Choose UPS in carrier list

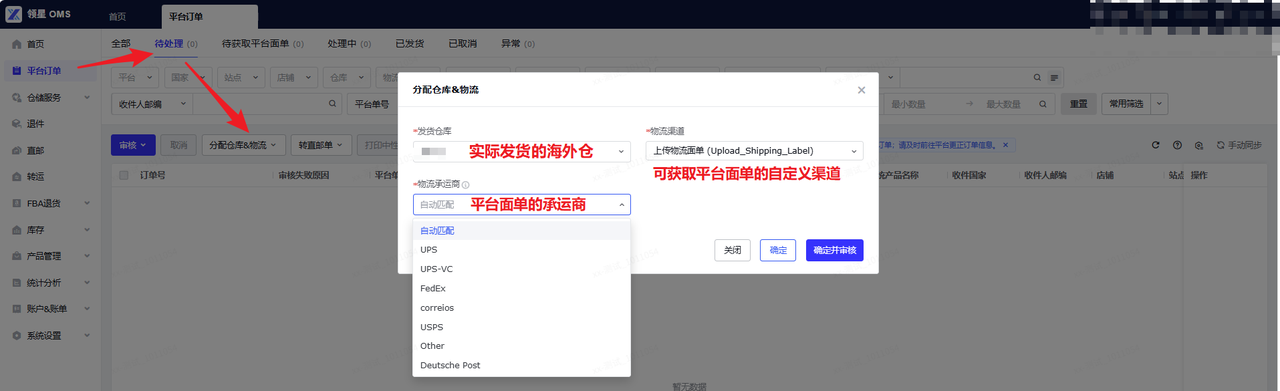(x=522, y=250)
